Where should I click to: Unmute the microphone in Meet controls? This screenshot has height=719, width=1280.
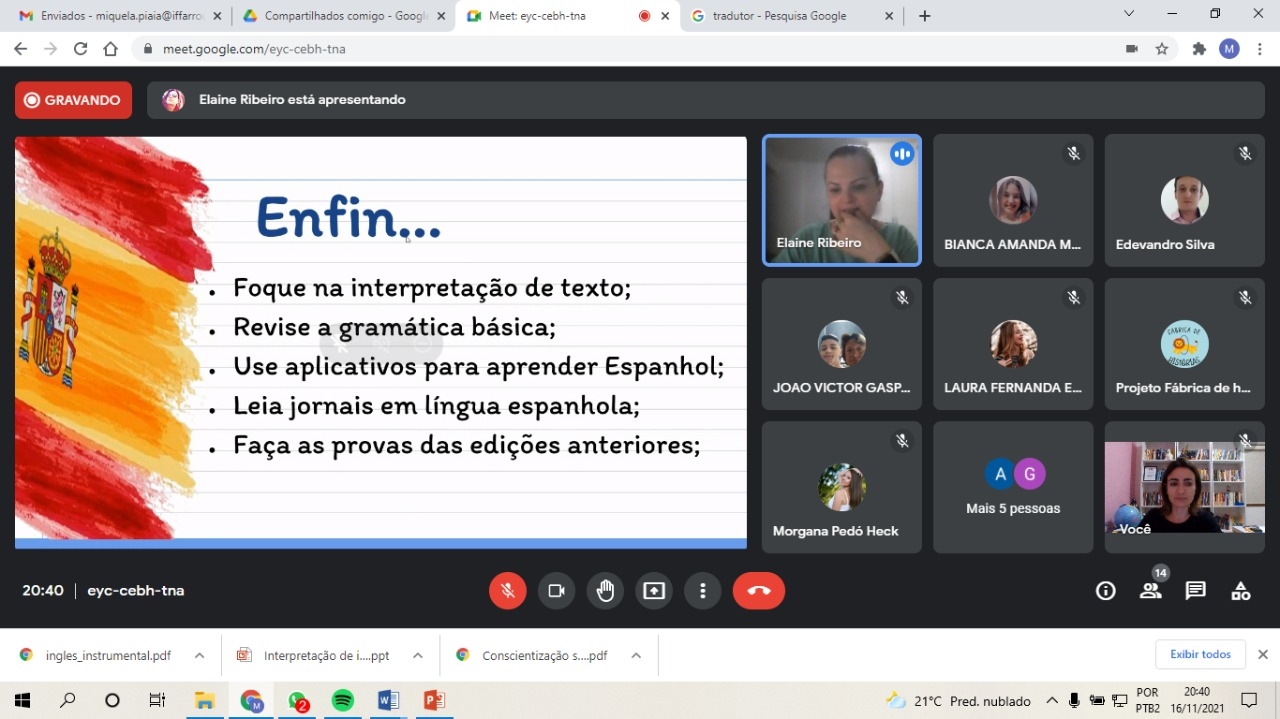click(x=508, y=591)
